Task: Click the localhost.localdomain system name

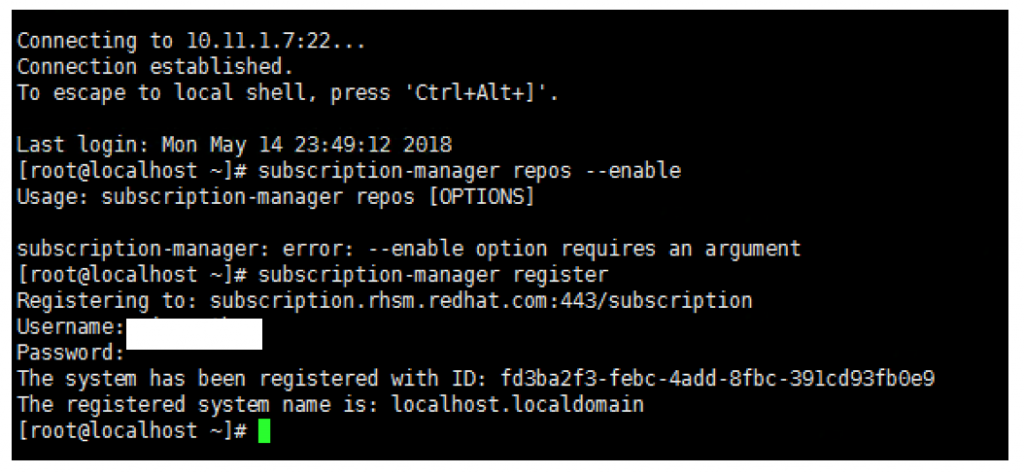Action: [518, 405]
